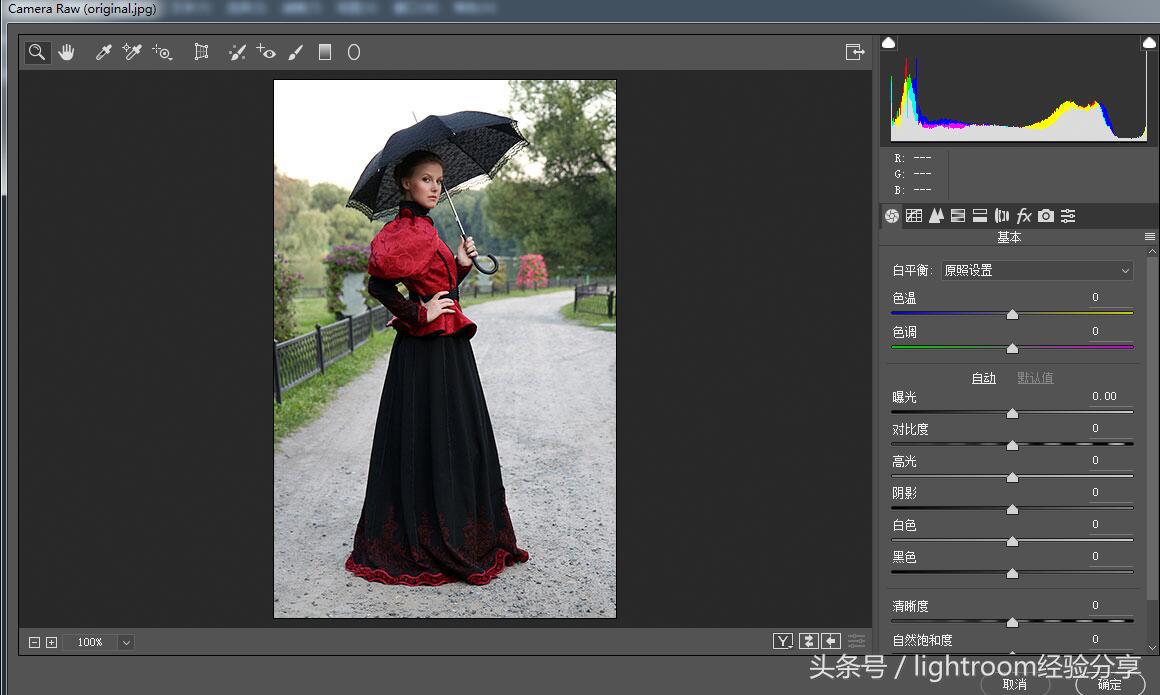Viewport: 1160px width, 695px height.
Task: Switch to the Camera Calibration tab
Action: point(1046,215)
